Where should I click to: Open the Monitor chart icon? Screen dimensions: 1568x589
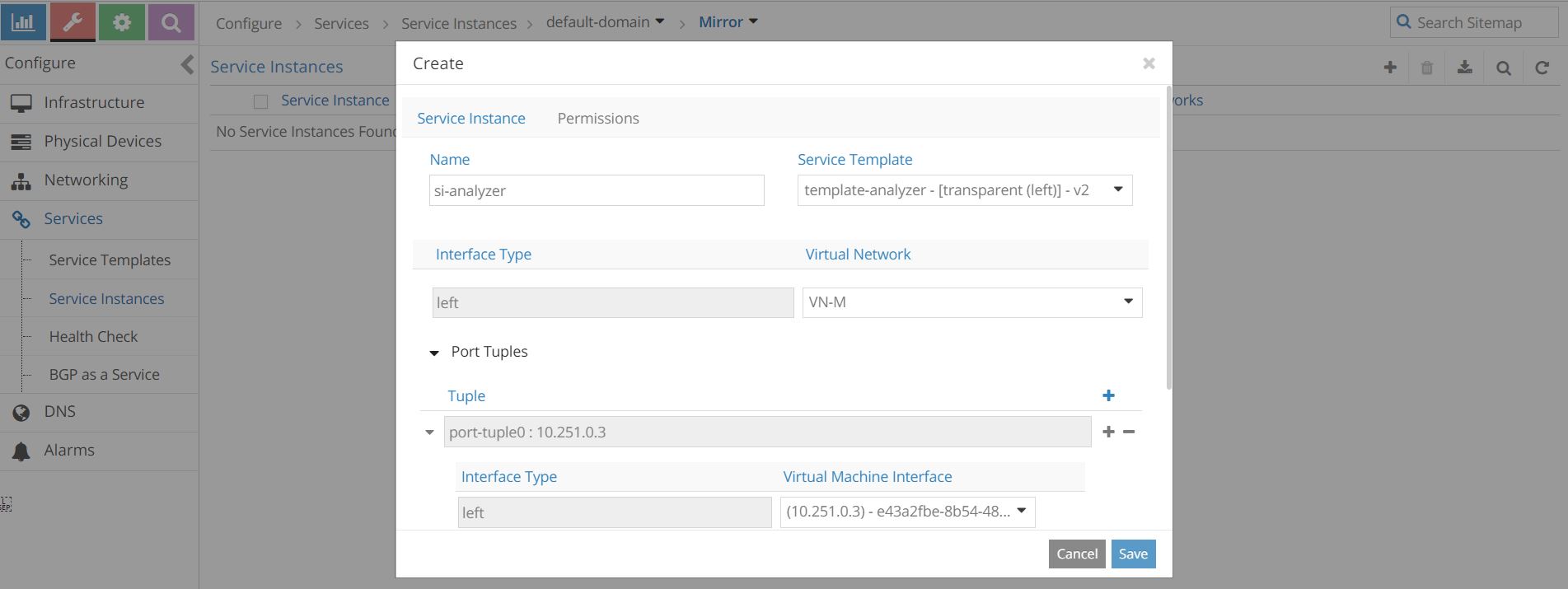click(23, 22)
